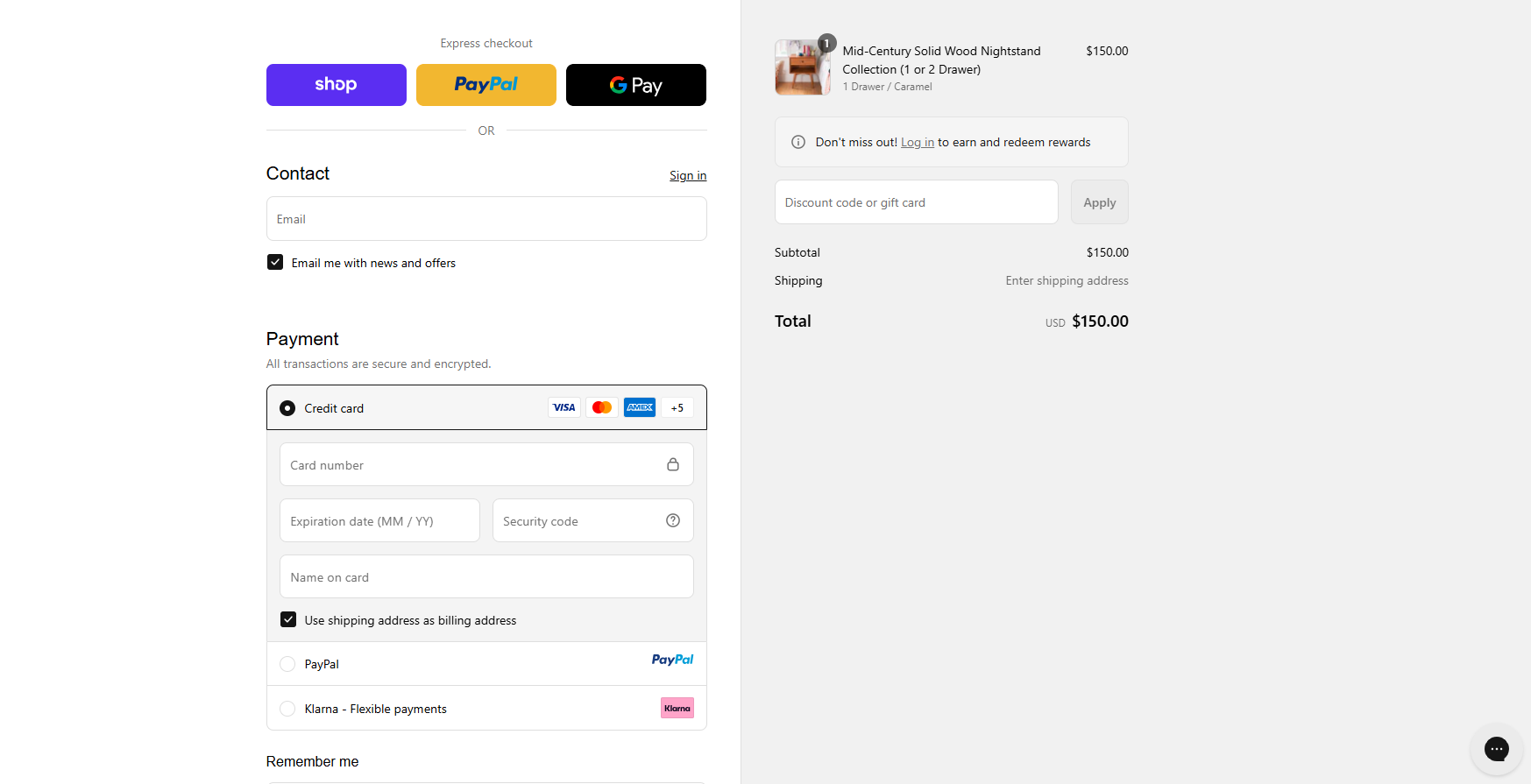Image resolution: width=1531 pixels, height=784 pixels.
Task: Select the PayPal payment radio option
Action: click(287, 664)
